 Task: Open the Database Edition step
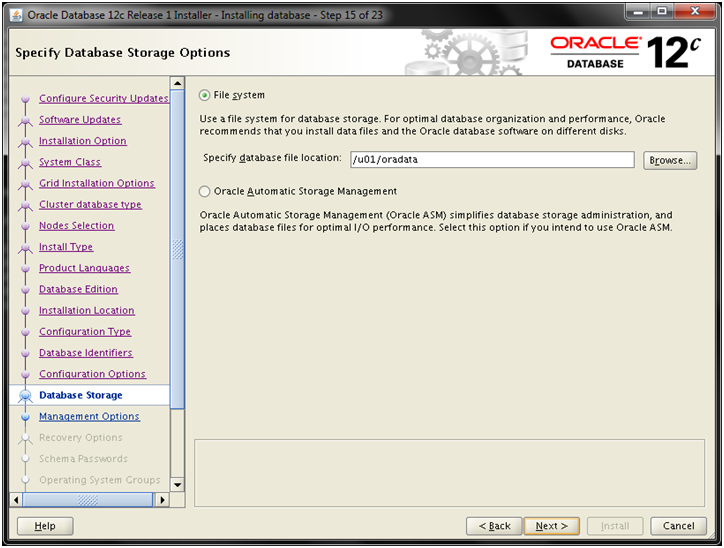coord(78,289)
